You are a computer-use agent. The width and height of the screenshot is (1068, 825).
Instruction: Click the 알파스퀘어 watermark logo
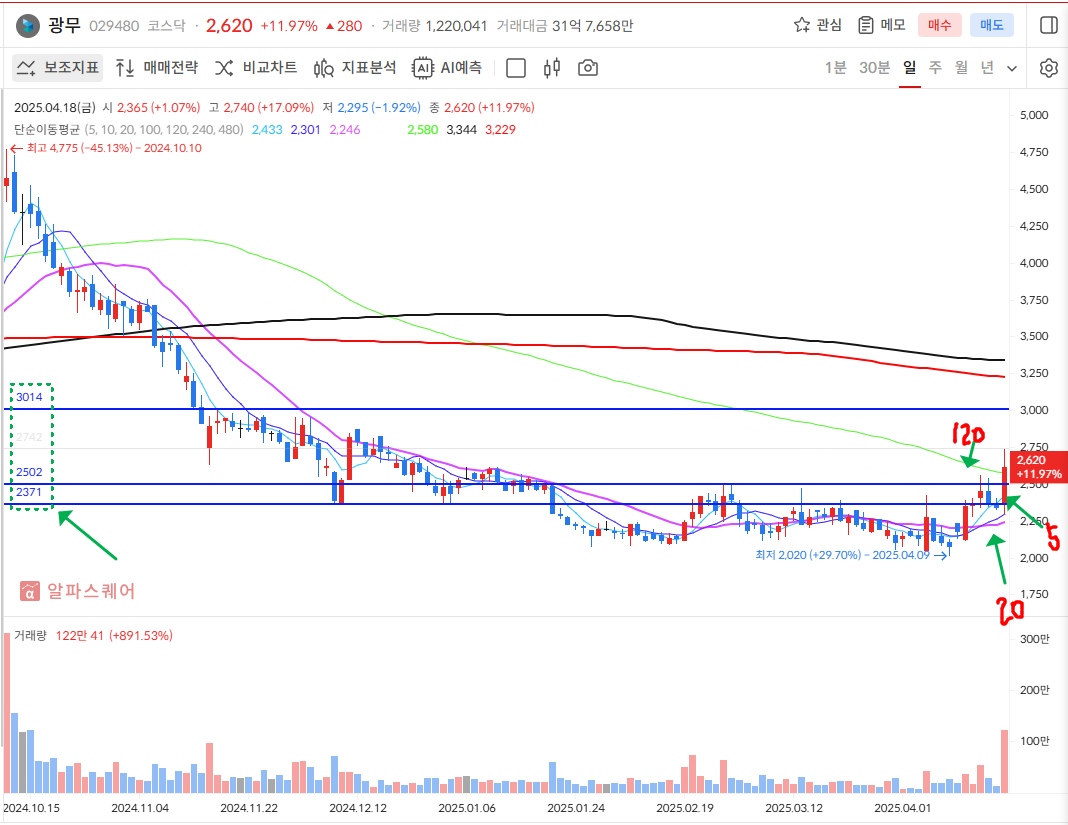[x=78, y=591]
